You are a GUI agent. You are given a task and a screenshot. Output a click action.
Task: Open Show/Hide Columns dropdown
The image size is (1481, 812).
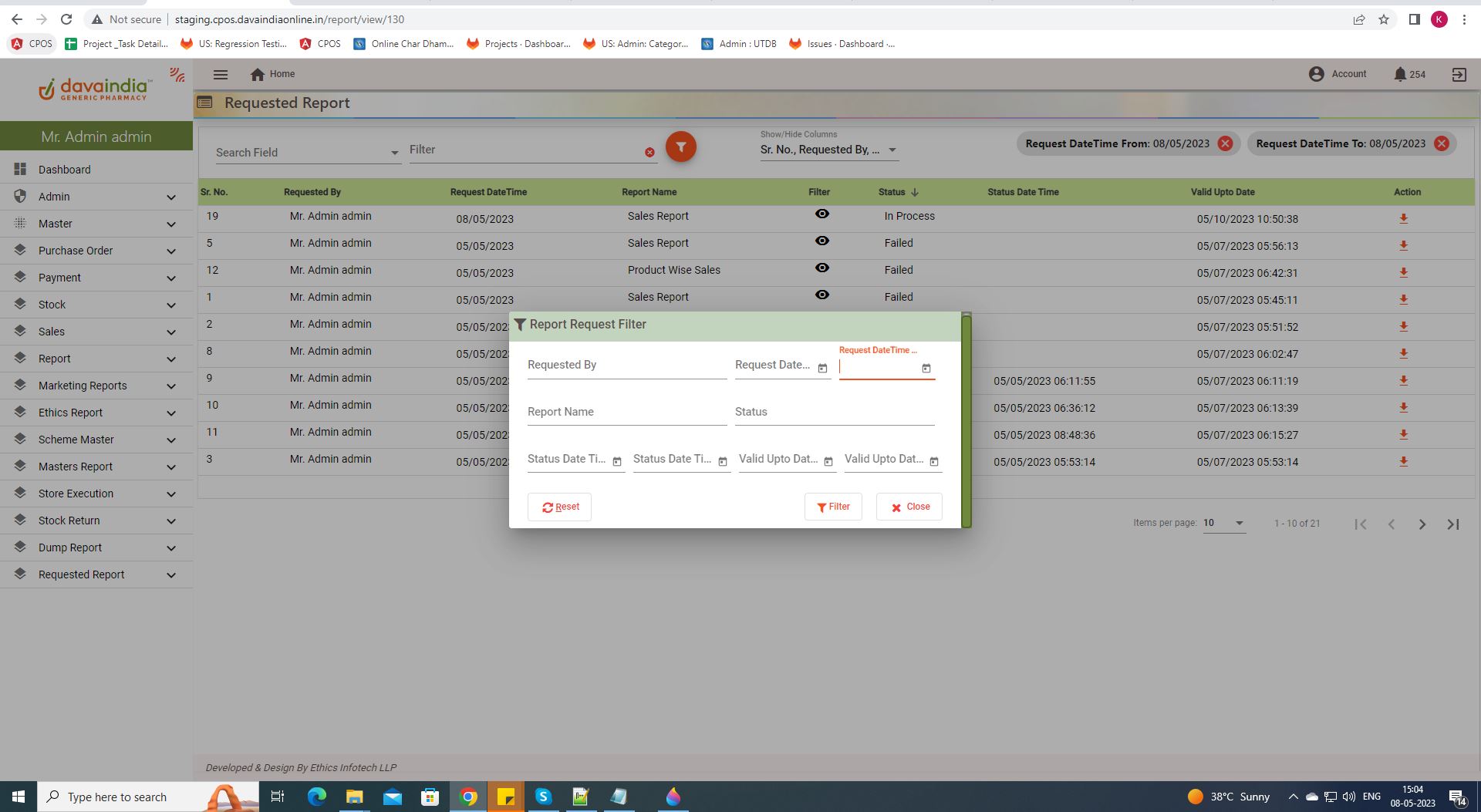click(828, 150)
